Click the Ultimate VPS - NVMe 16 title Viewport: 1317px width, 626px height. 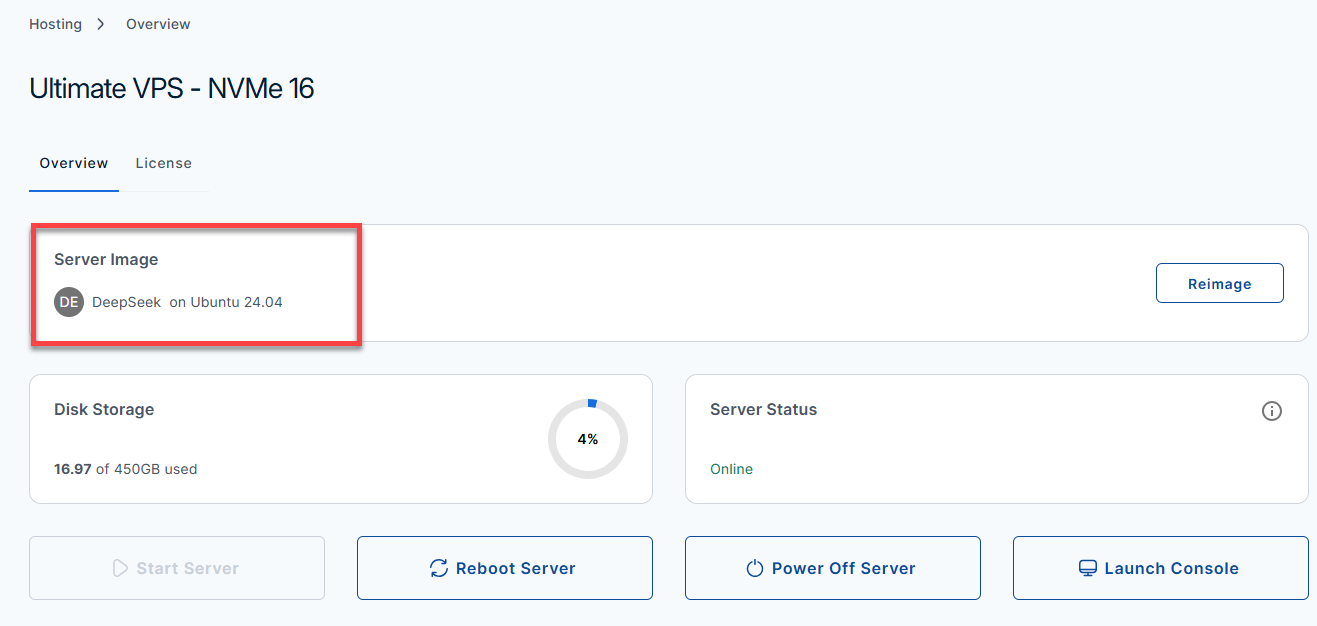[172, 88]
